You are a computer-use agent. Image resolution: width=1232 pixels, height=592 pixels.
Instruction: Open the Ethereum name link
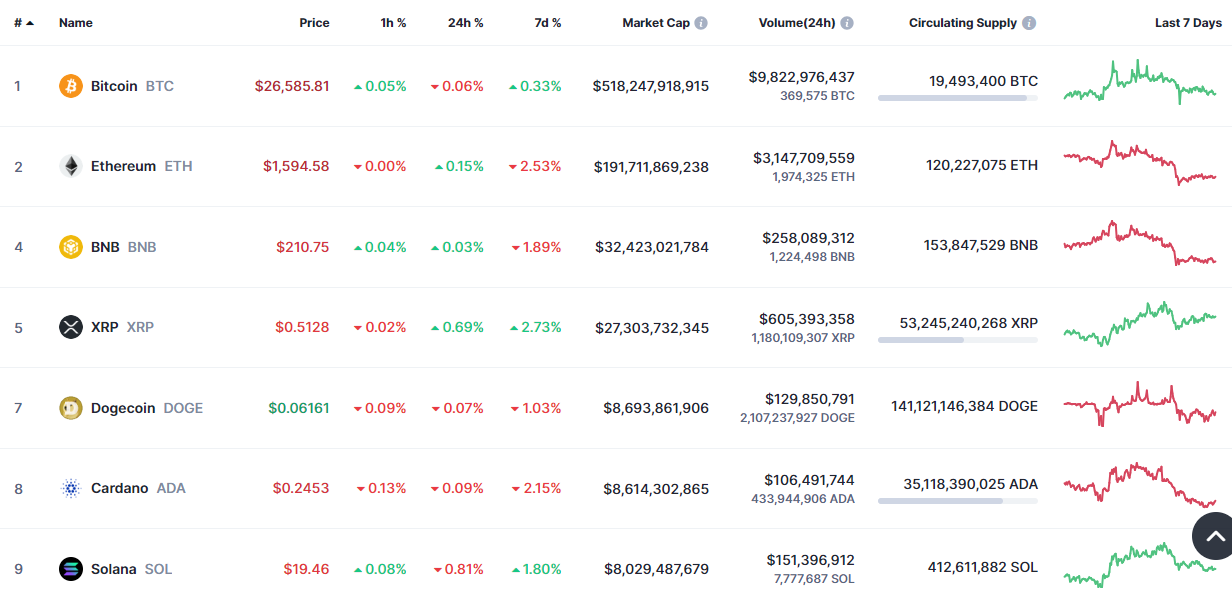pos(123,166)
